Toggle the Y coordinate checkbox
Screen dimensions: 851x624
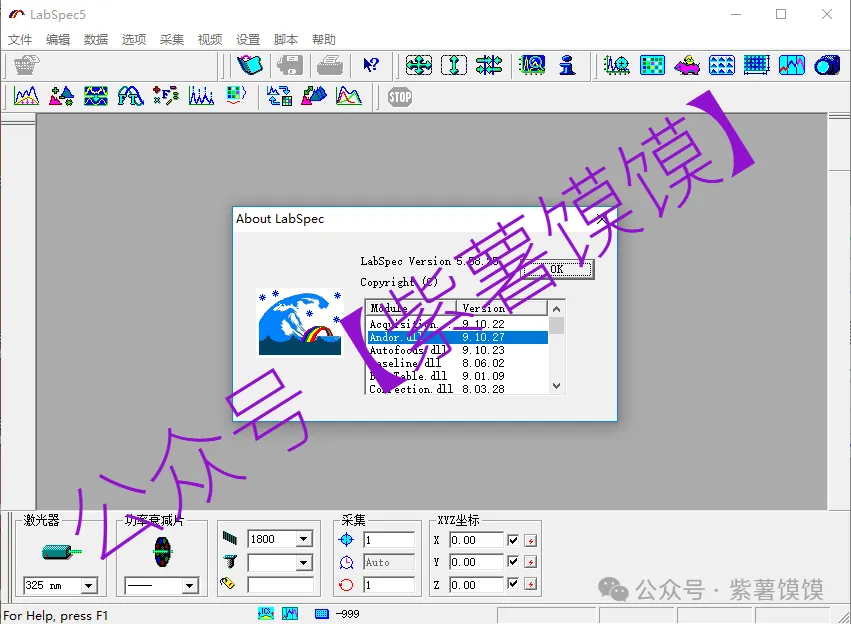pos(513,562)
